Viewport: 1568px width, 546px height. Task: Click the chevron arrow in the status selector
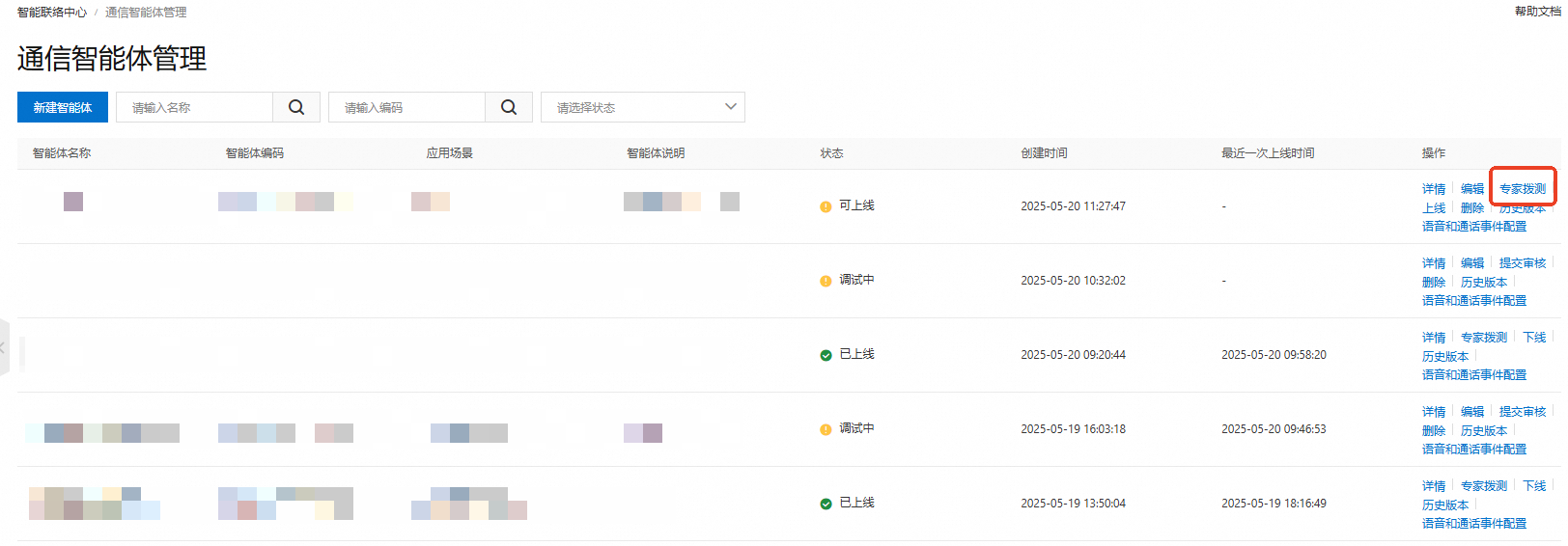click(731, 106)
